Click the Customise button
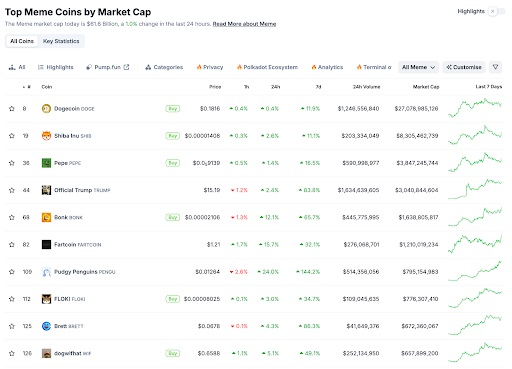 pos(464,67)
